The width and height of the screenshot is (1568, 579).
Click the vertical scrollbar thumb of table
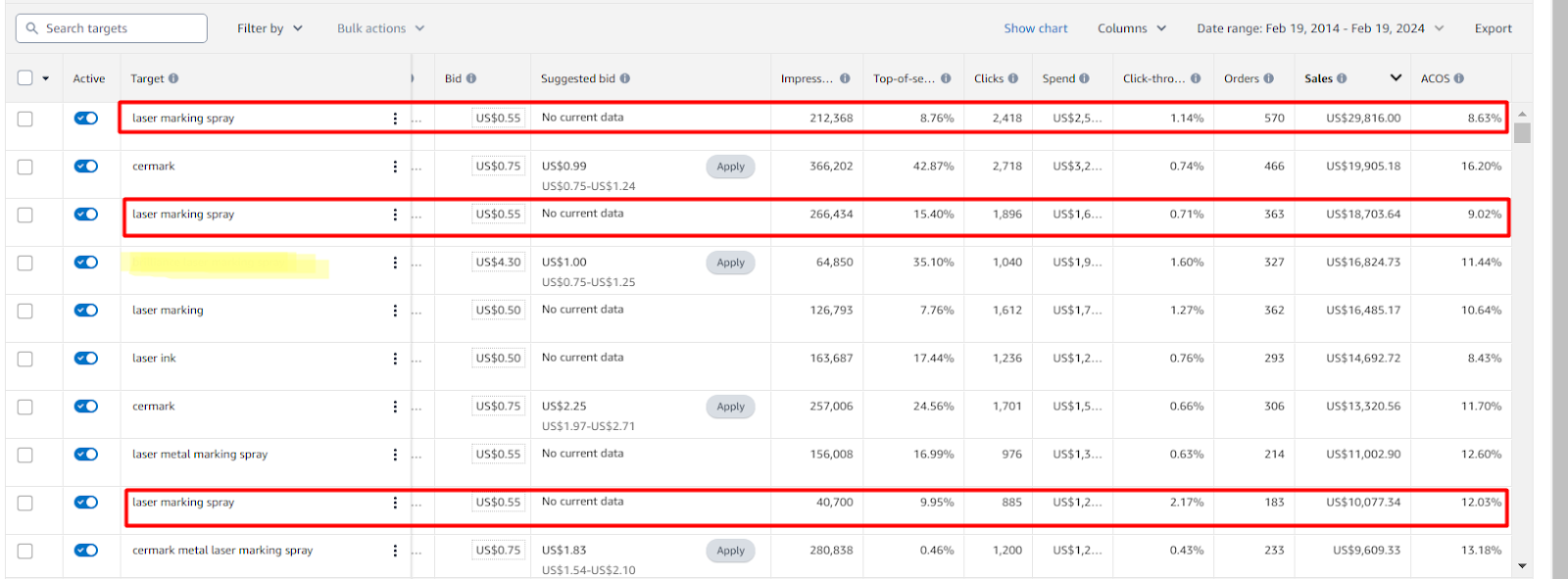1522,133
